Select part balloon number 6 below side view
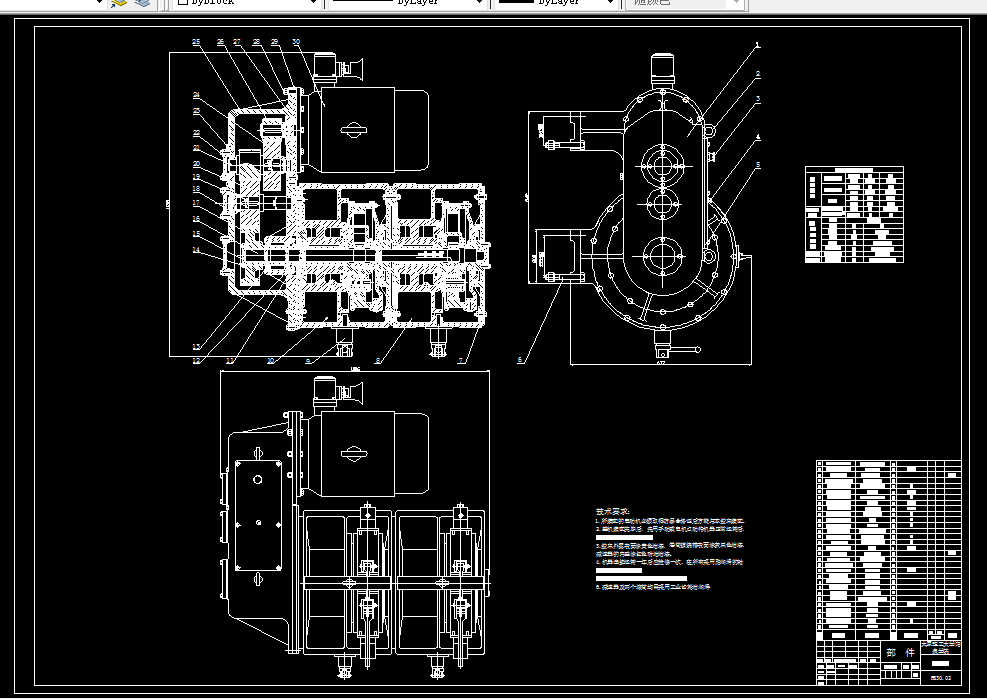The image size is (987, 699). point(520,360)
